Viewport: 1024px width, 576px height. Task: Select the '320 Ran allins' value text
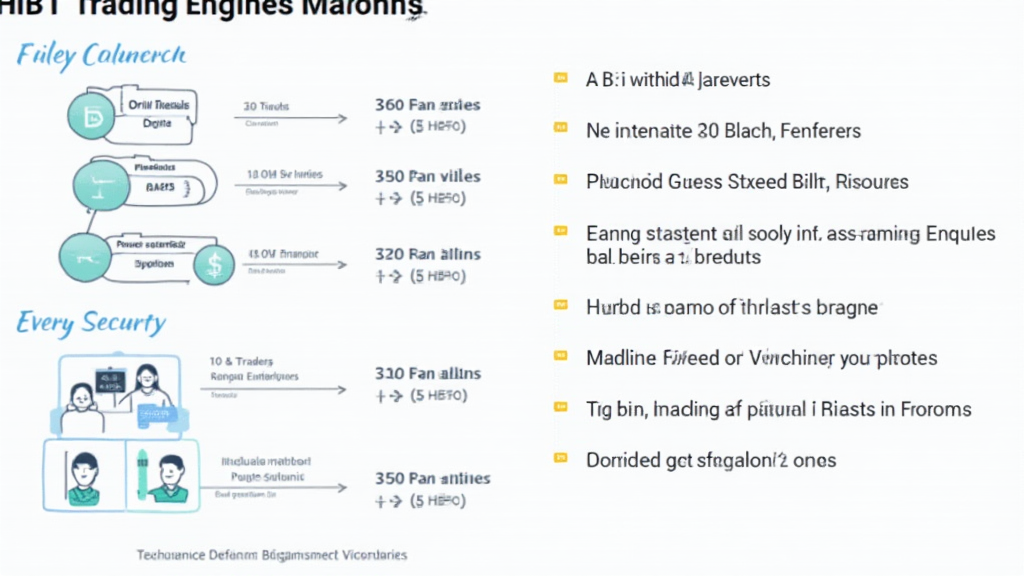click(427, 254)
